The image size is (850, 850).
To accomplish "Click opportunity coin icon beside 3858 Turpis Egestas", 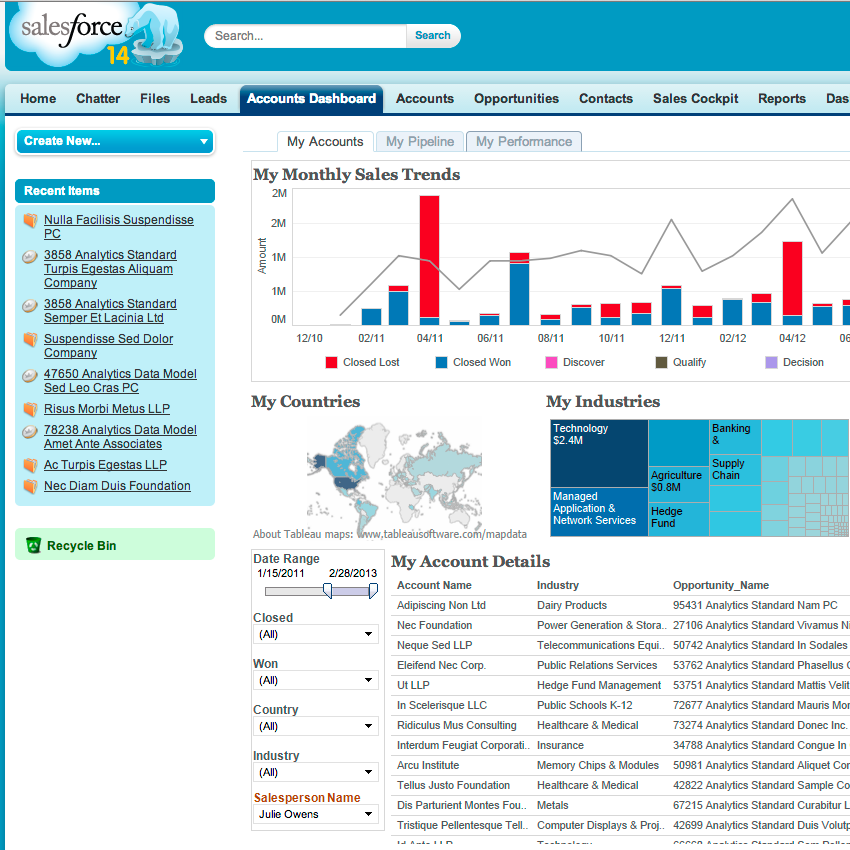I will tap(30, 256).
